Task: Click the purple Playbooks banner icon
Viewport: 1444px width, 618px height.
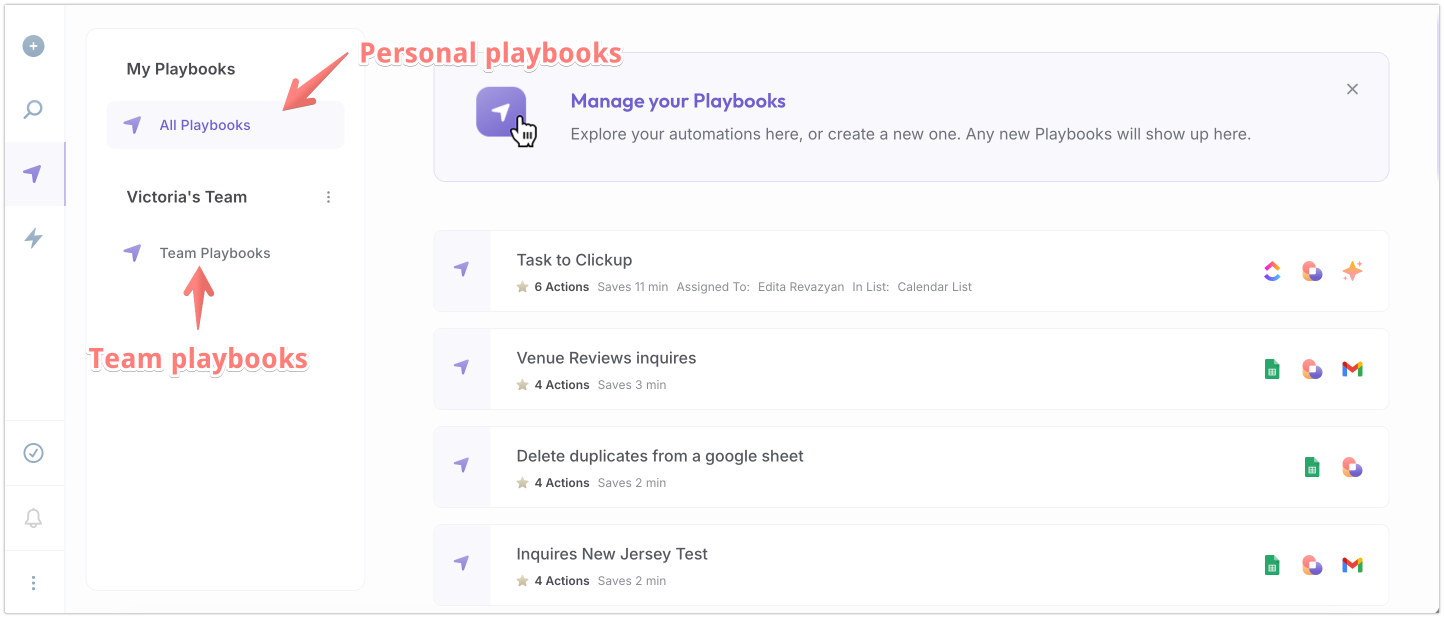Action: (501, 111)
